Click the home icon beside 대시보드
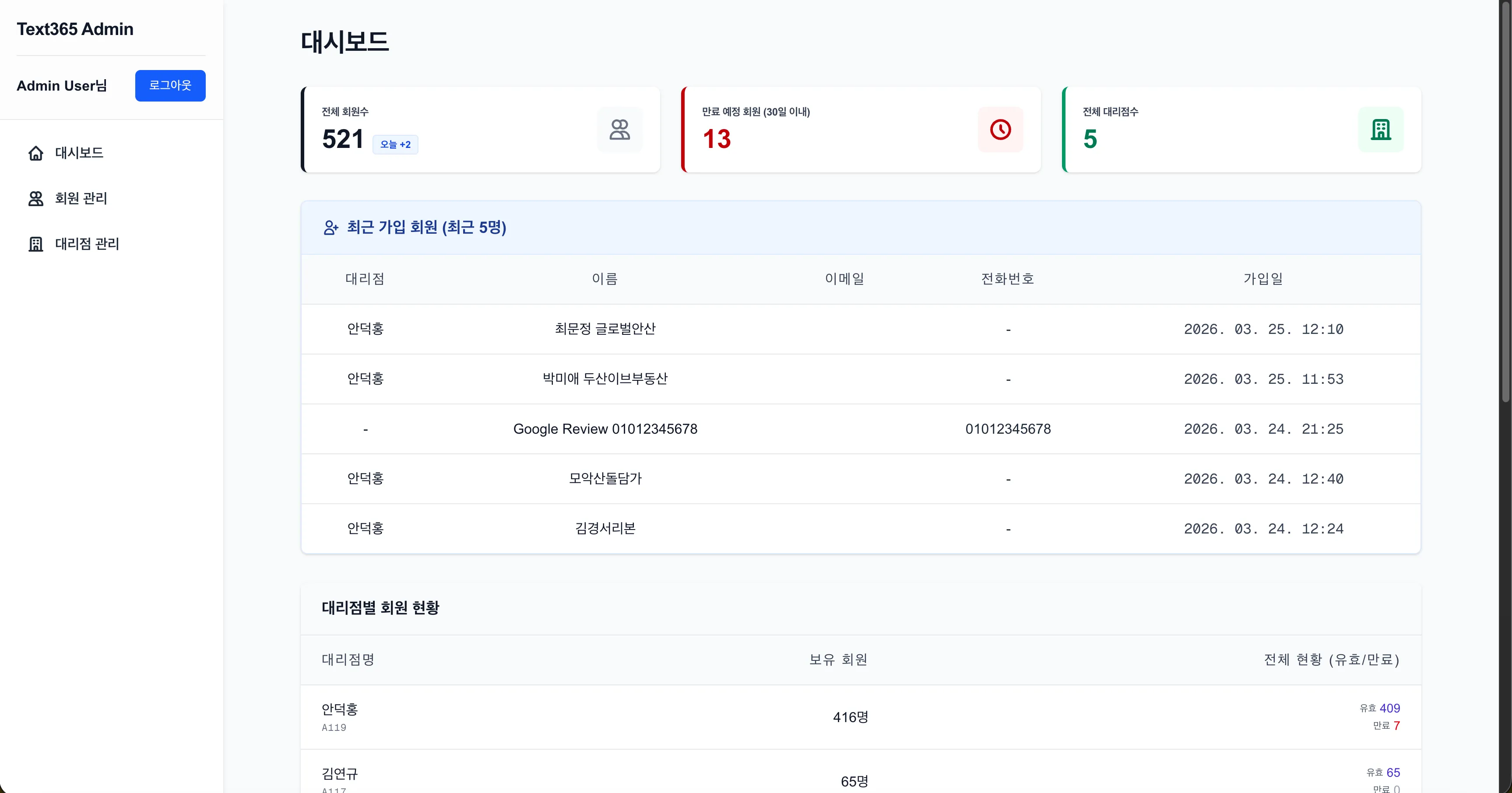Viewport: 1512px width, 793px height. [x=36, y=153]
